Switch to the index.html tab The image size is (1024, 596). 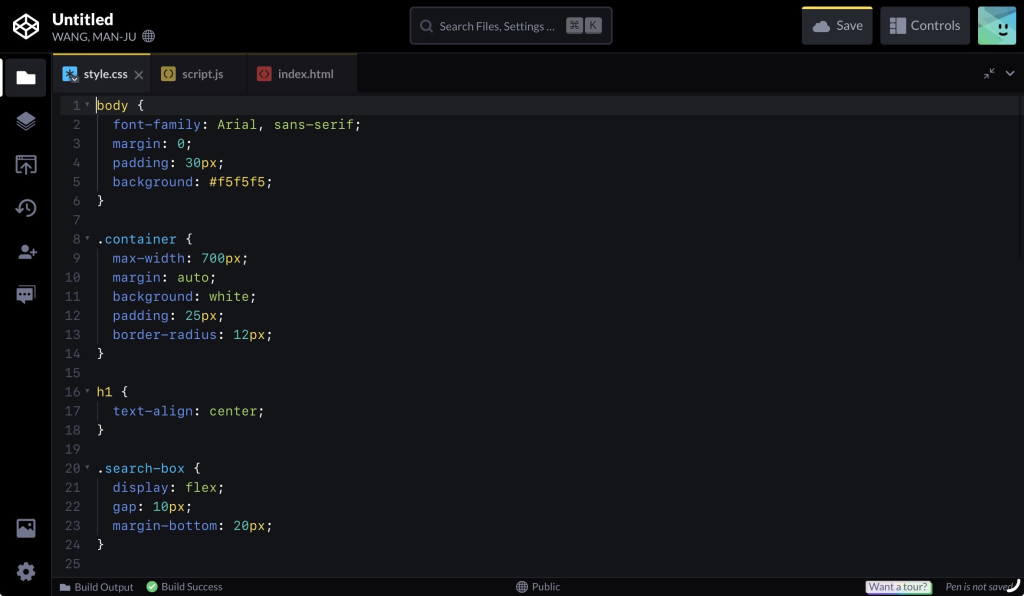(x=302, y=74)
